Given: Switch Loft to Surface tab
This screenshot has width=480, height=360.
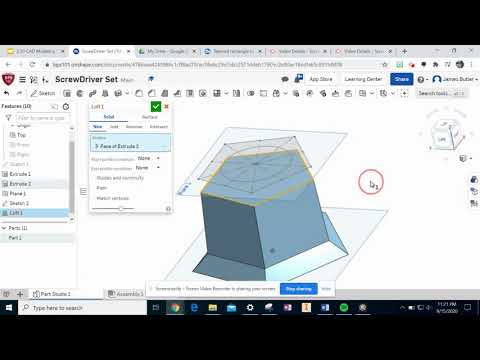Looking at the screenshot, I should tap(150, 117).
